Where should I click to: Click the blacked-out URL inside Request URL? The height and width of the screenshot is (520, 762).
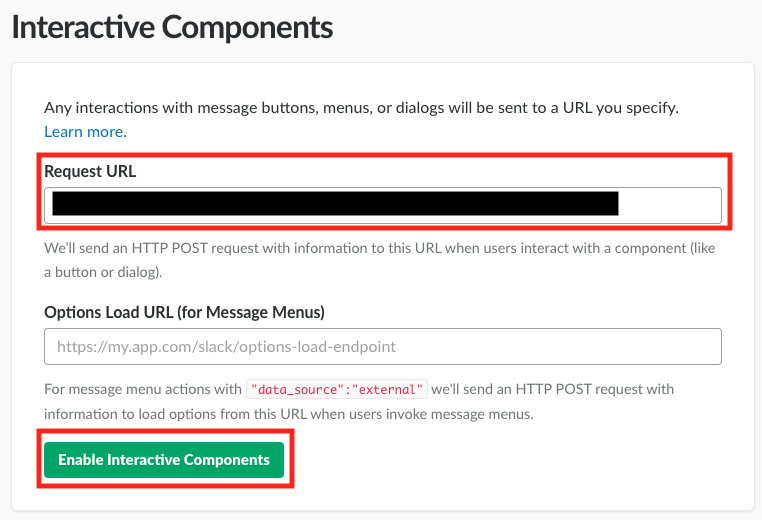tap(335, 205)
